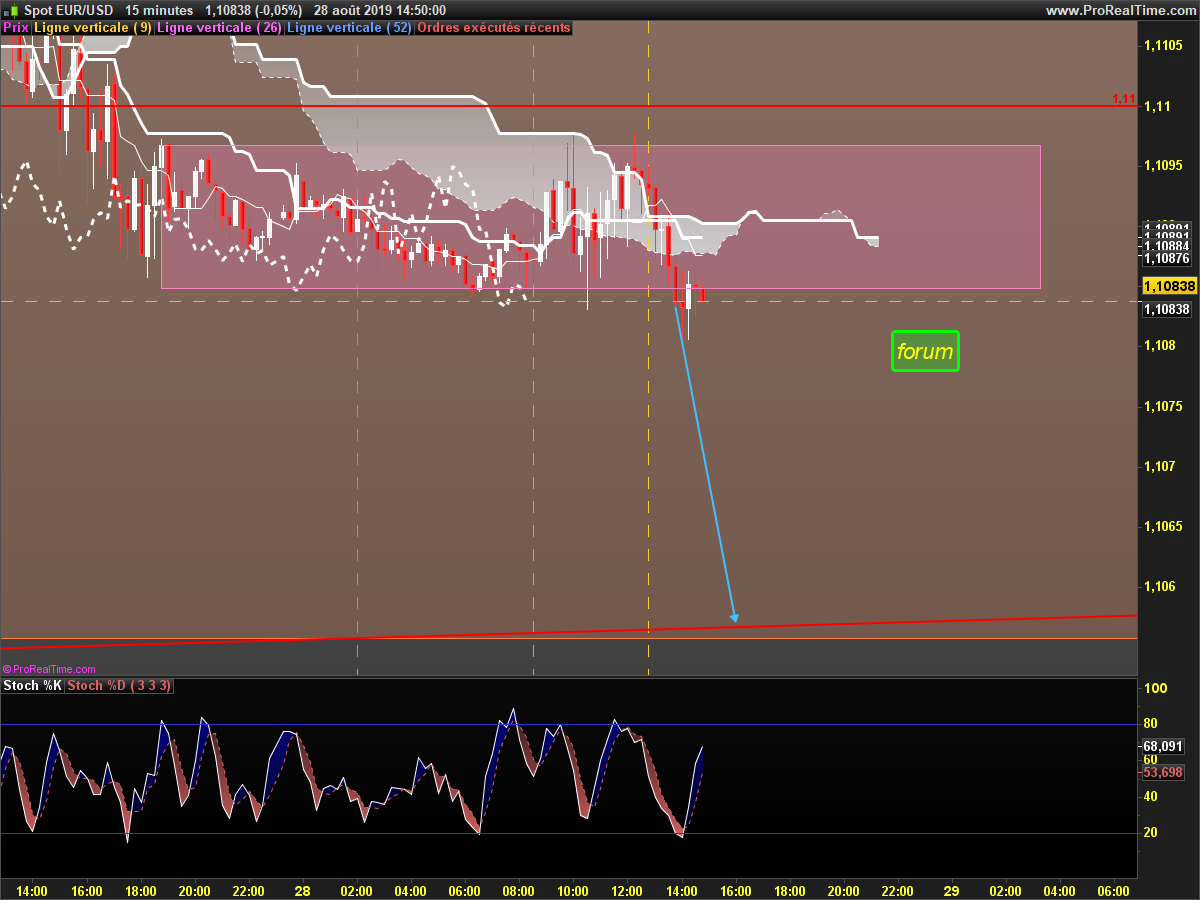Image resolution: width=1200 pixels, height=900 pixels.
Task: Click the Stoch %D (3 3 3) label
Action: [120, 685]
